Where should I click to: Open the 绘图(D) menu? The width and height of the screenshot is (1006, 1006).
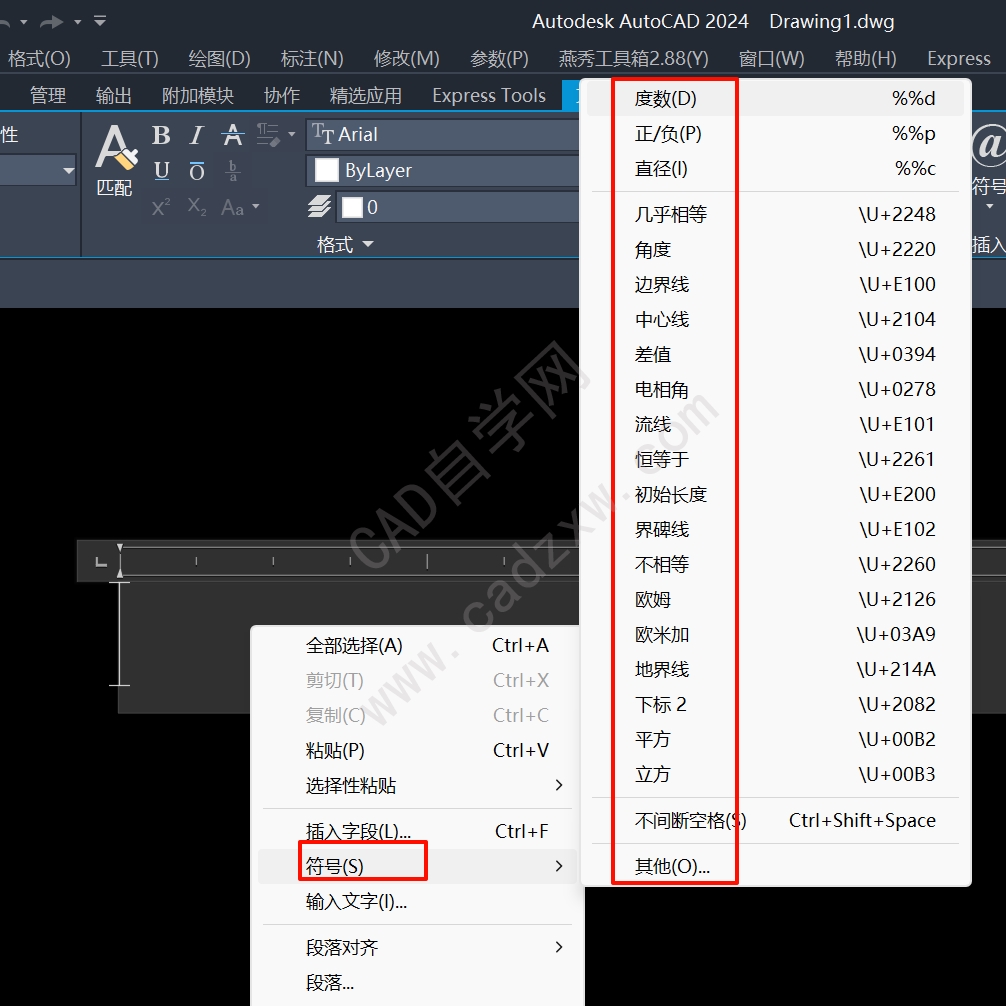(219, 58)
